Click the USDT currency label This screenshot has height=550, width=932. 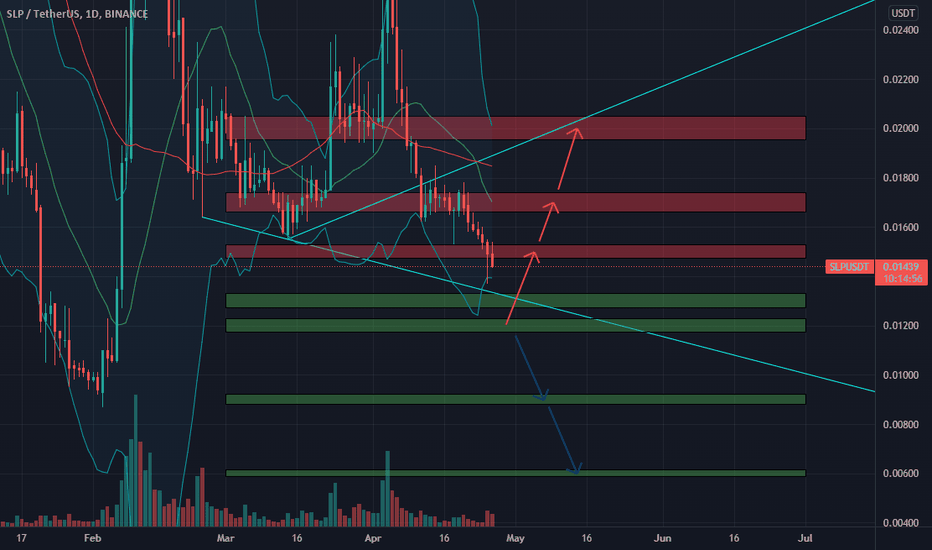[x=903, y=13]
